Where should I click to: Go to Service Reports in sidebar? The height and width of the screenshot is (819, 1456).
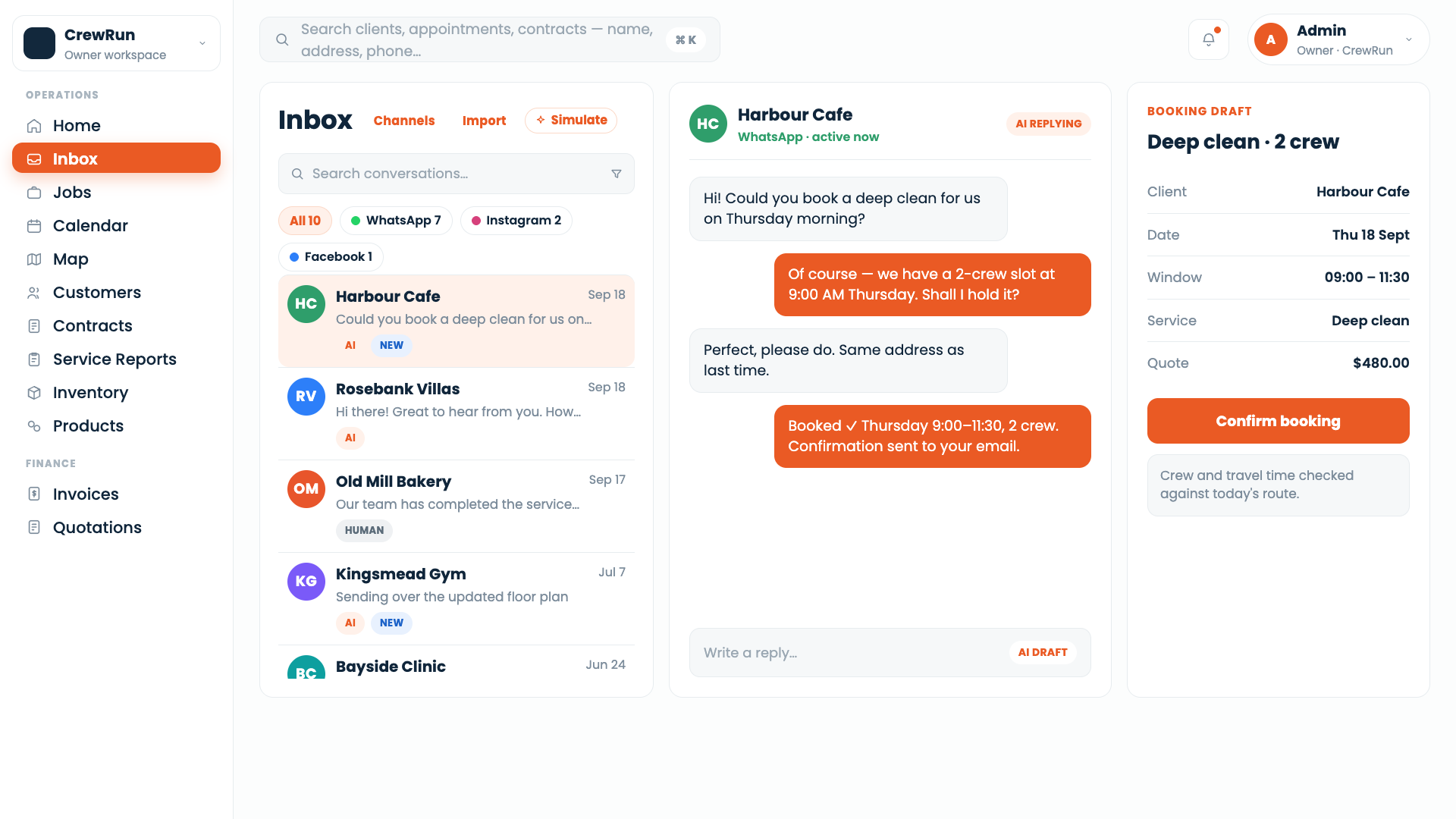pos(116,359)
